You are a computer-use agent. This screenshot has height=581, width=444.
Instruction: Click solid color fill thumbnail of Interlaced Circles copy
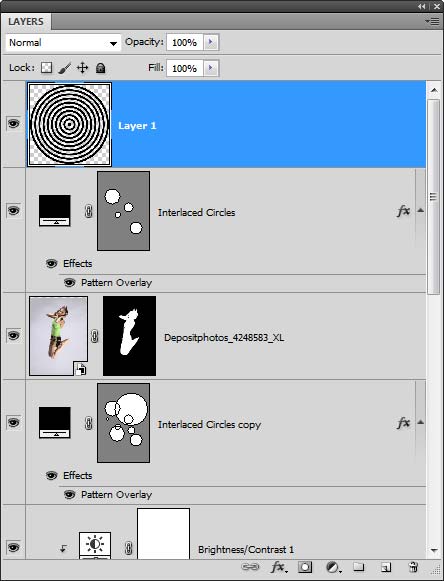tap(54, 422)
